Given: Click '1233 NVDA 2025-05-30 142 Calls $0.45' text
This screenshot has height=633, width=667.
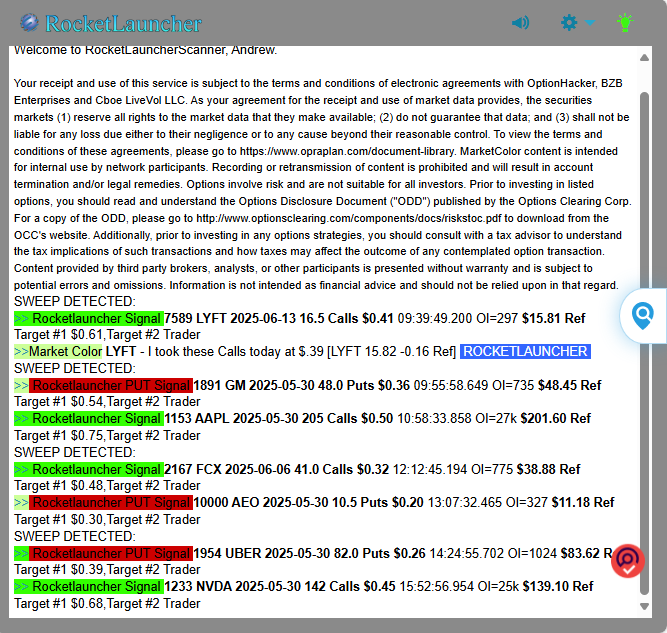Looking at the screenshot, I should [x=280, y=587].
